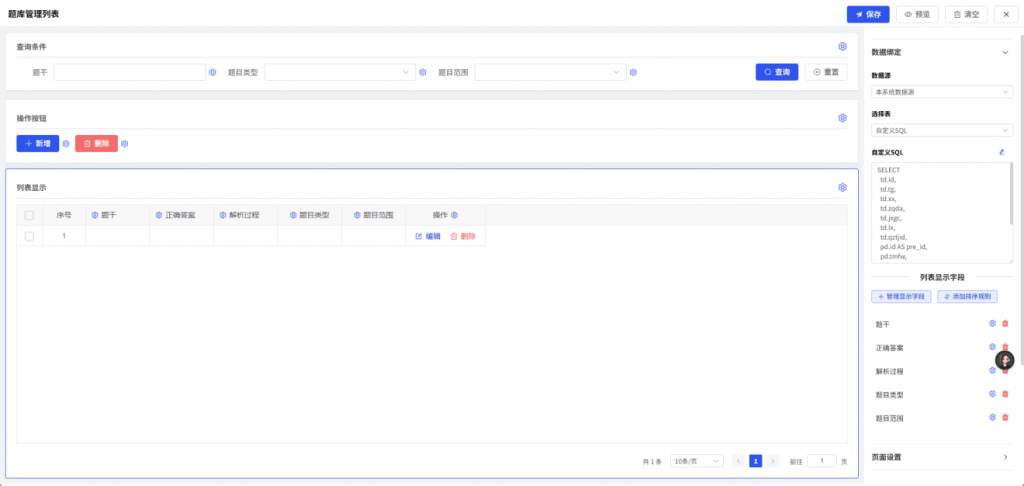1024x486 pixels.
Task: Click the 重置 reset button
Action: pos(826,73)
